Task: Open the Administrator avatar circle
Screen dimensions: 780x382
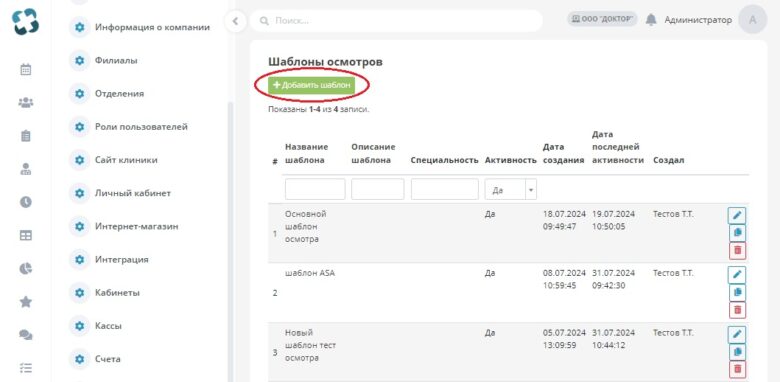Action: (x=753, y=19)
